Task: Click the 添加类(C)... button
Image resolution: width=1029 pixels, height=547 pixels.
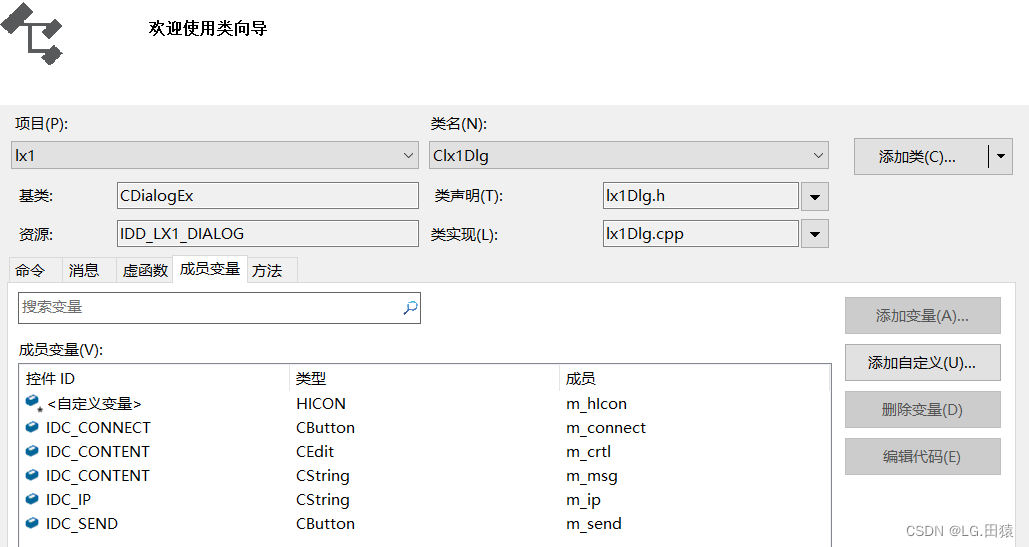Action: click(917, 156)
